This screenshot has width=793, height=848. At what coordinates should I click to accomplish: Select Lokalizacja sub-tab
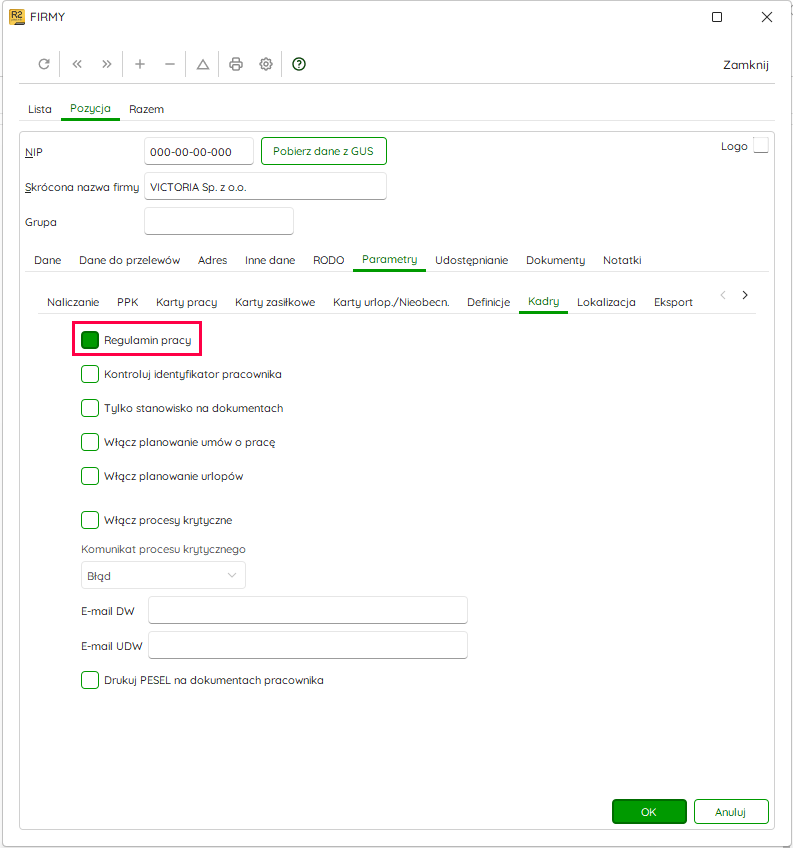coord(606,302)
